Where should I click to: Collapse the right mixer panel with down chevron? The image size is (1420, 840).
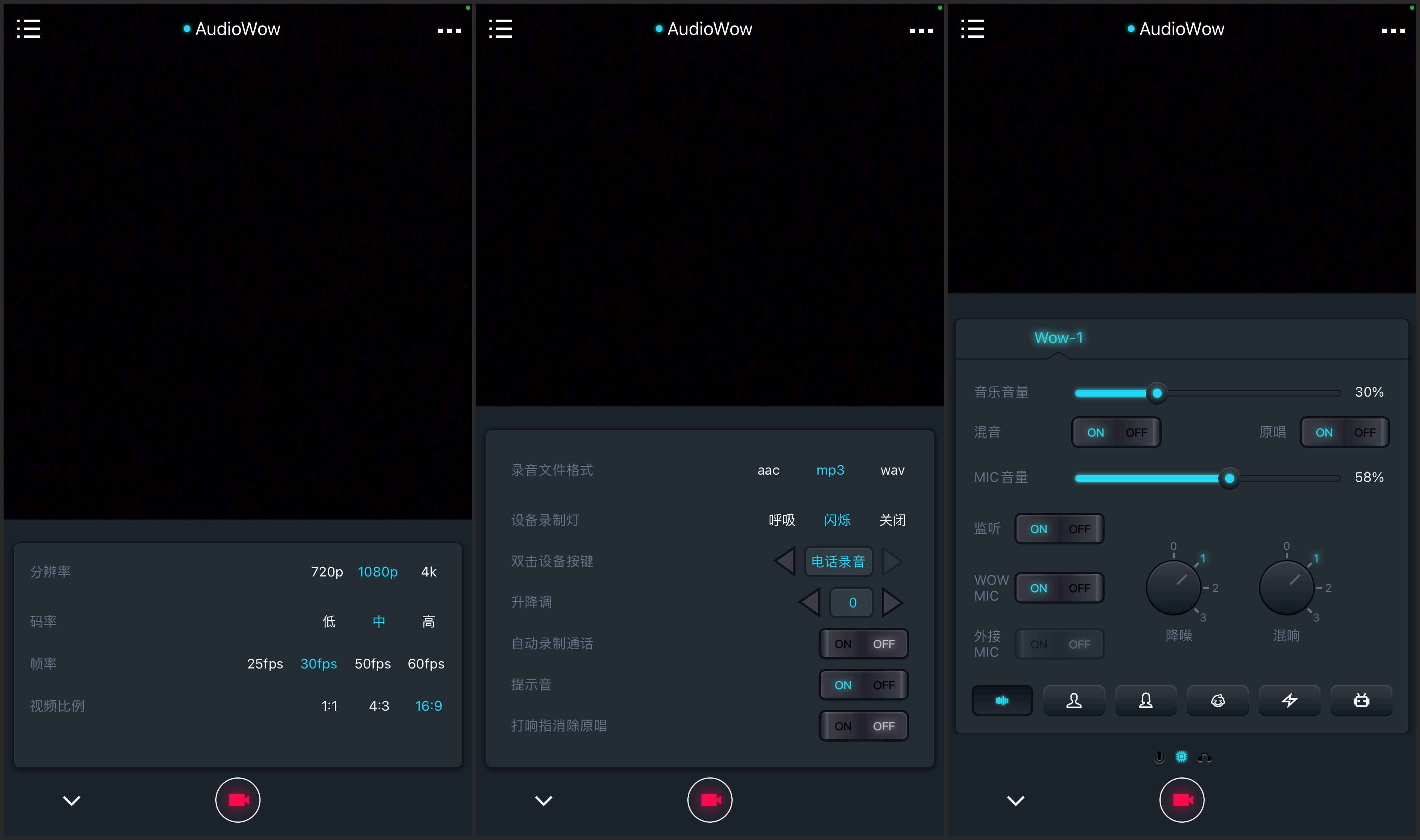1015,800
